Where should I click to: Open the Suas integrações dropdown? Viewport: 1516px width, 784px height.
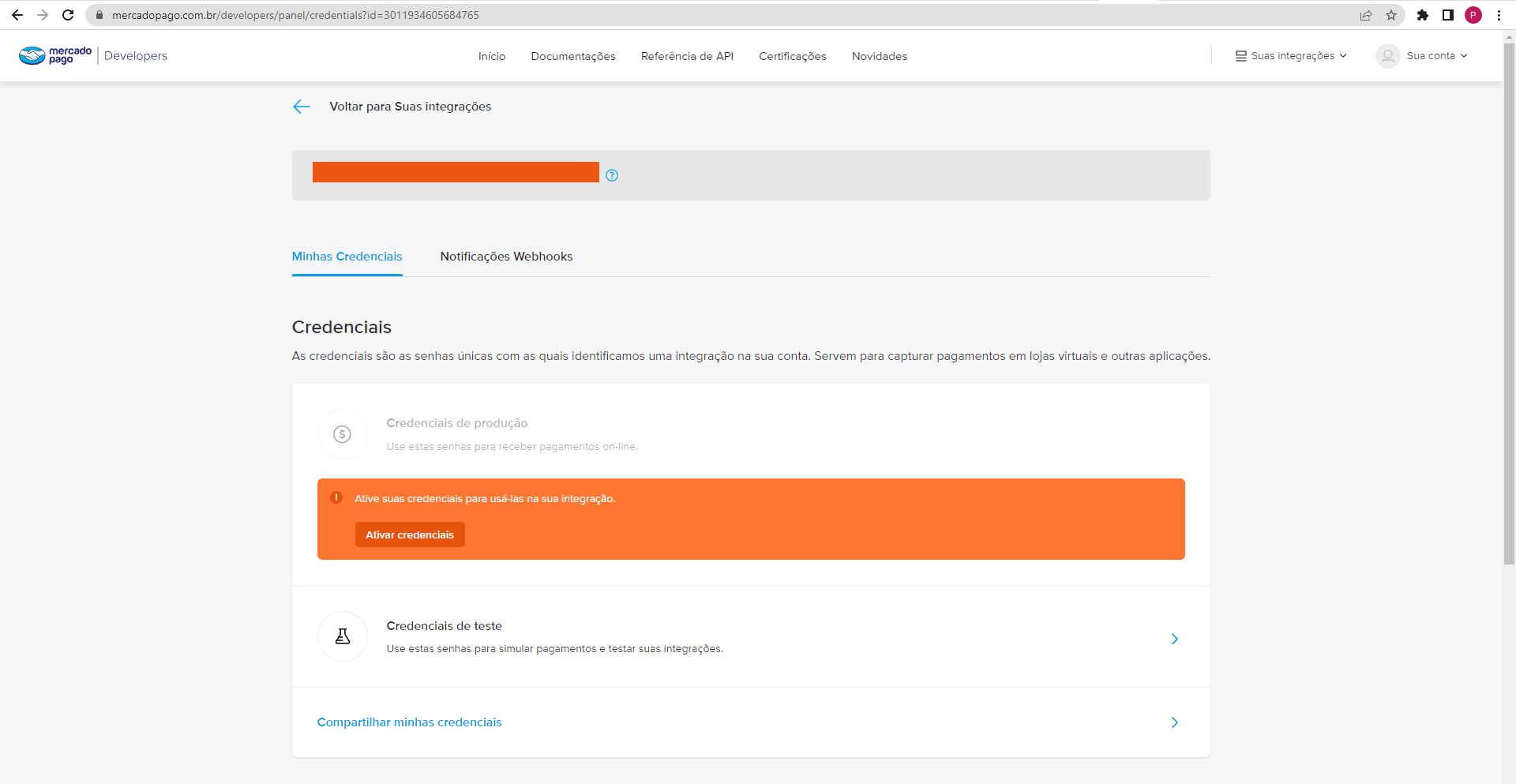pos(1292,56)
